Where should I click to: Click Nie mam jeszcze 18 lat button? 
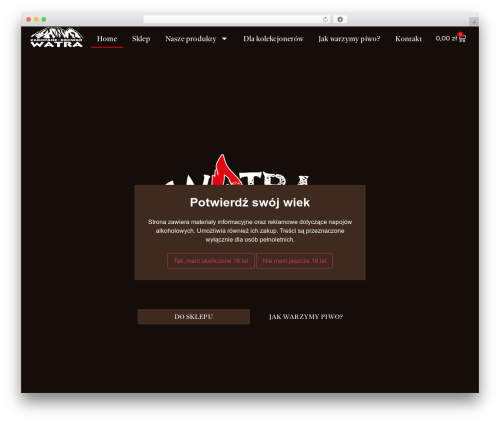[294, 261]
